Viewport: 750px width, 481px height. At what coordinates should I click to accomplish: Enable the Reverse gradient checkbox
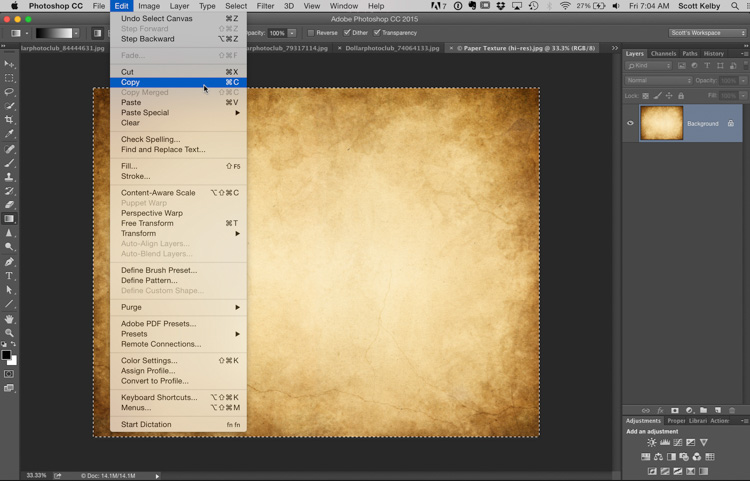(x=311, y=33)
